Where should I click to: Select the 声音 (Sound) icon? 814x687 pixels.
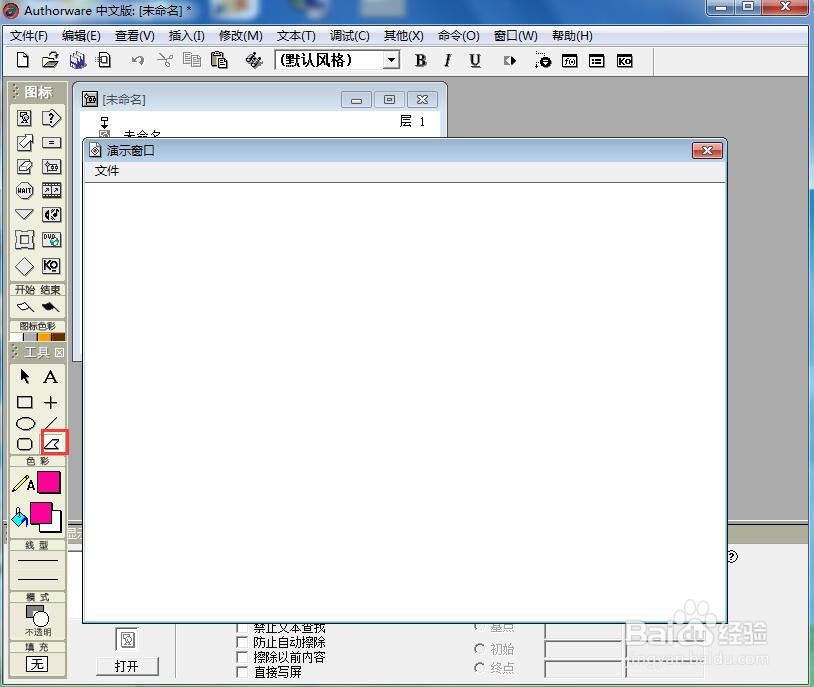[x=52, y=214]
